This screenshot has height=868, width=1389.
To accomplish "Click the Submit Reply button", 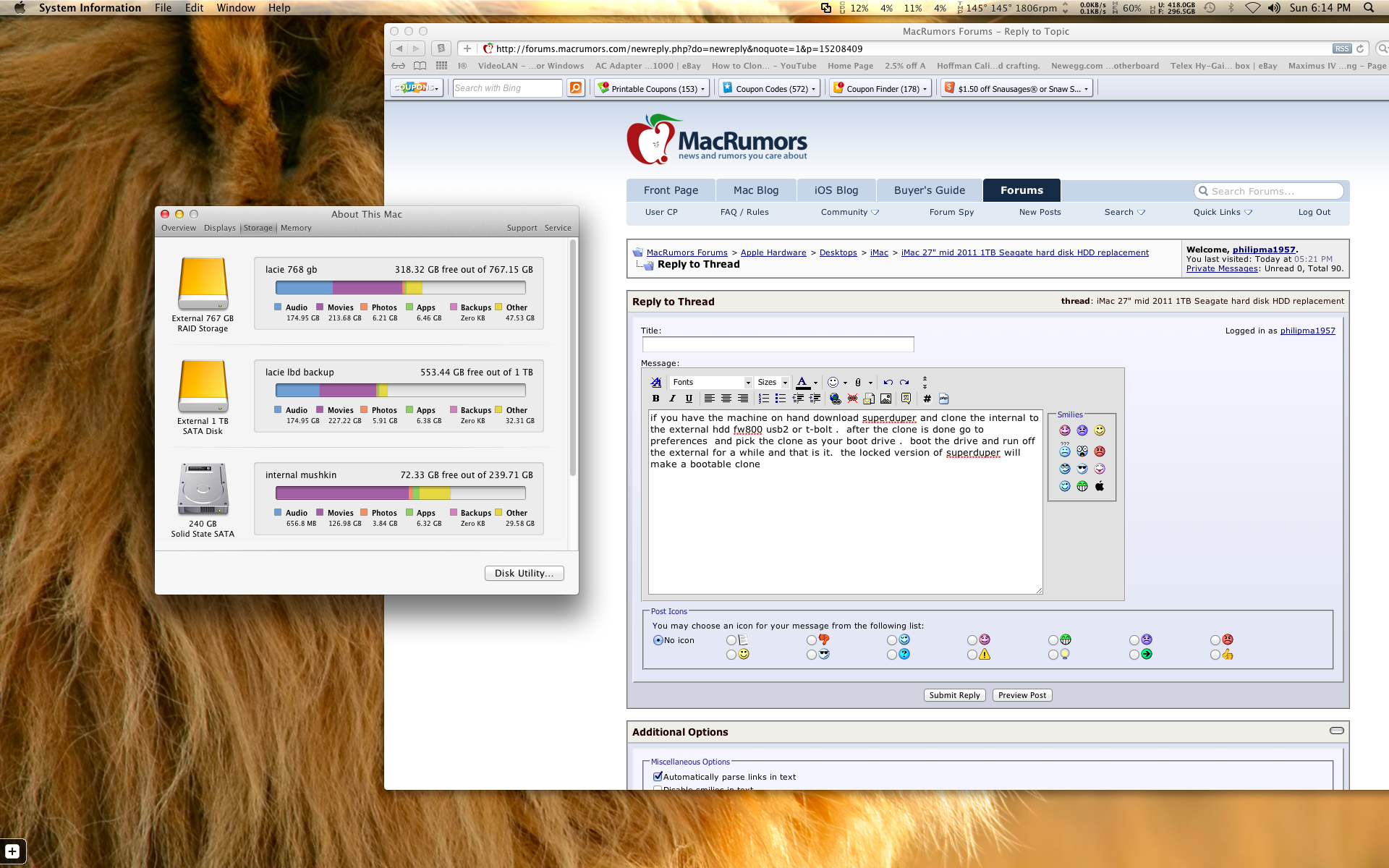I will click(954, 695).
